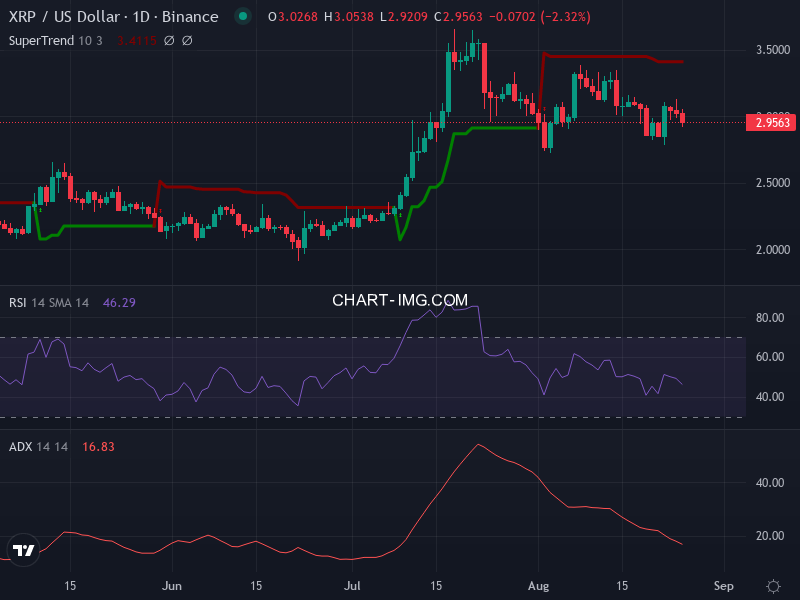Click the 2.5000 price axis label
Image resolution: width=800 pixels, height=600 pixels.
773,183
